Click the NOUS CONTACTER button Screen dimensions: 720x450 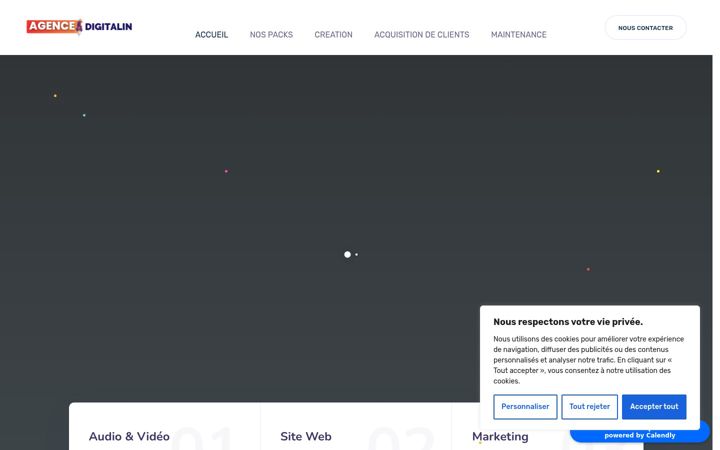pos(645,28)
